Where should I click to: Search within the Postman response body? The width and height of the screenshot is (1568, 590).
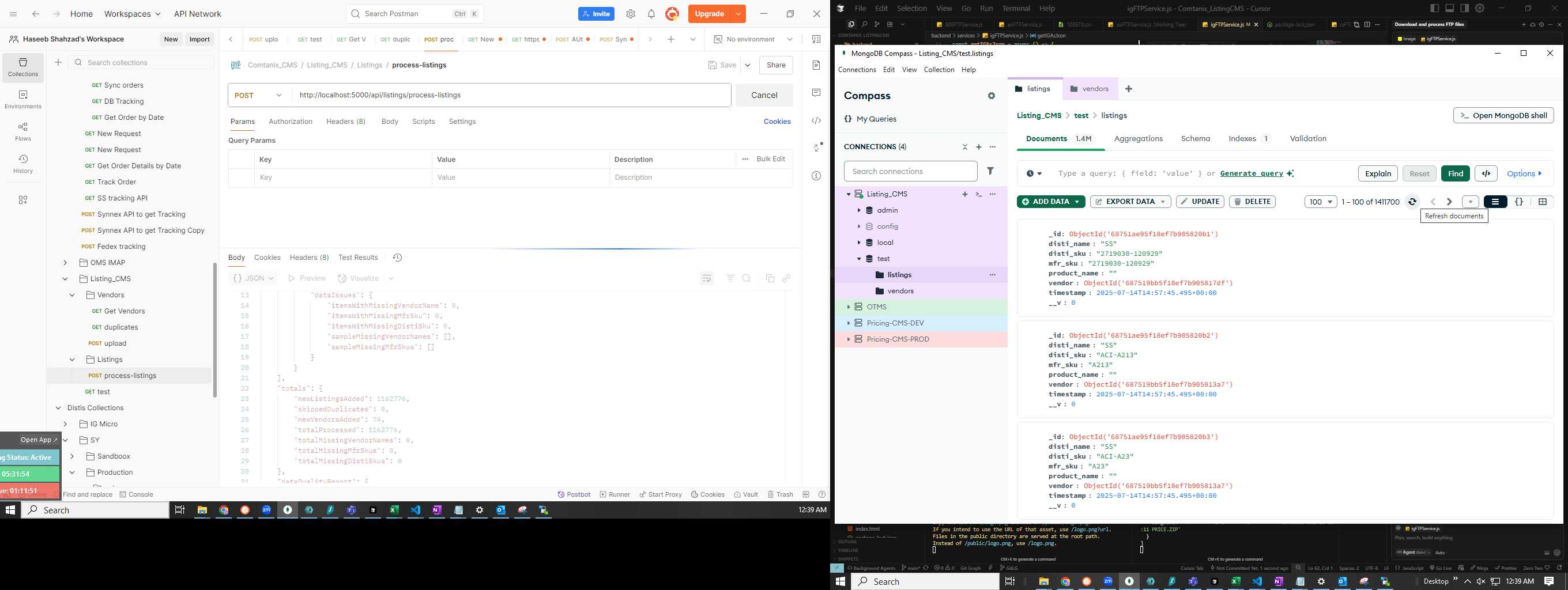[747, 278]
